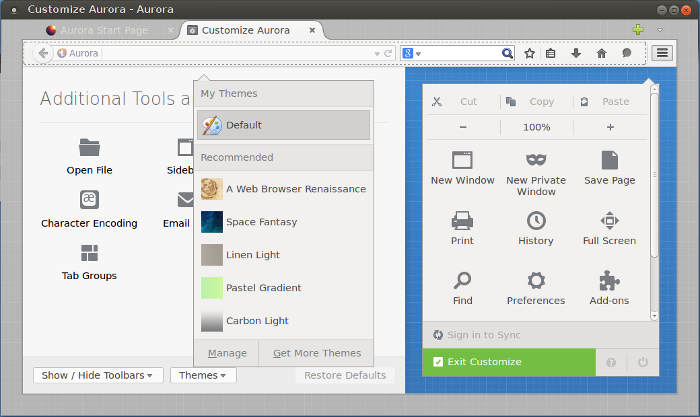This screenshot has height=417, width=700.
Task: Click the Copy button in menu panel
Action: click(x=537, y=102)
